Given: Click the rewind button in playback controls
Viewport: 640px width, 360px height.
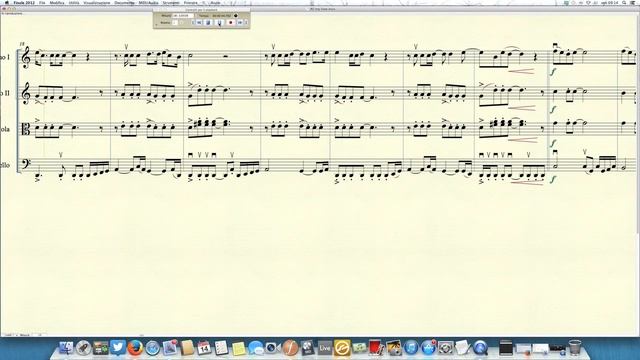Looking at the screenshot, I should pyautogui.click(x=199, y=22).
